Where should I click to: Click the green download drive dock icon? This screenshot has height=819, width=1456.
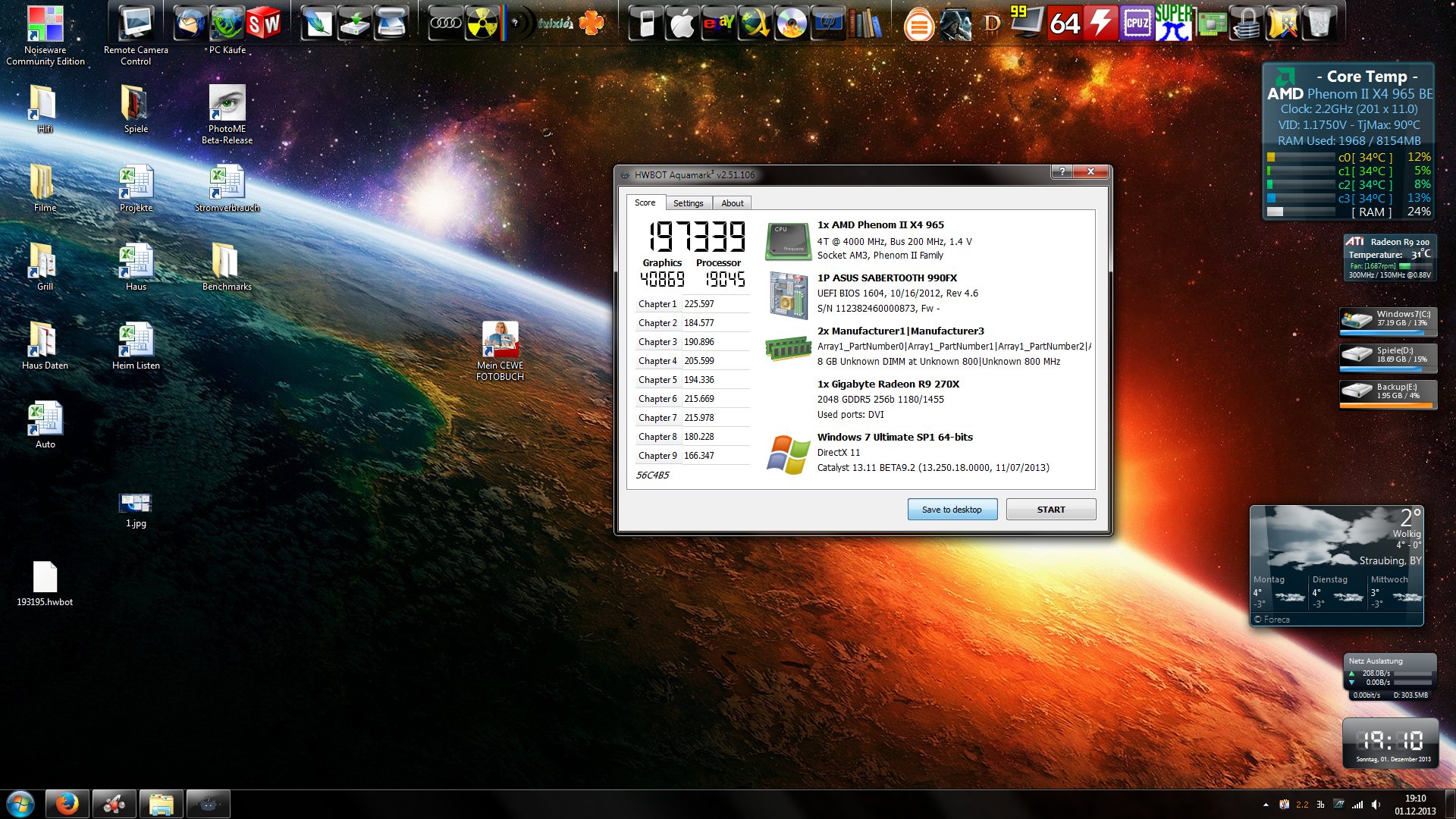pos(355,23)
